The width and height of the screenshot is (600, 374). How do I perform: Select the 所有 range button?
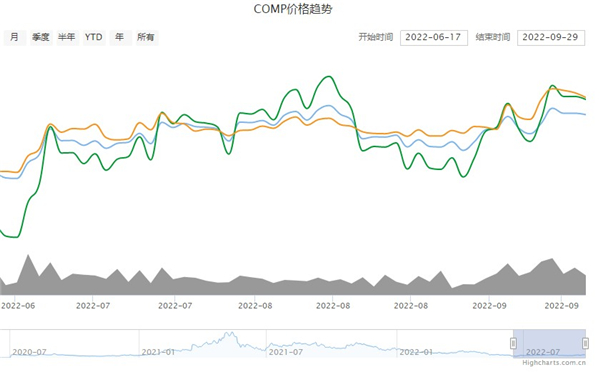pos(146,38)
